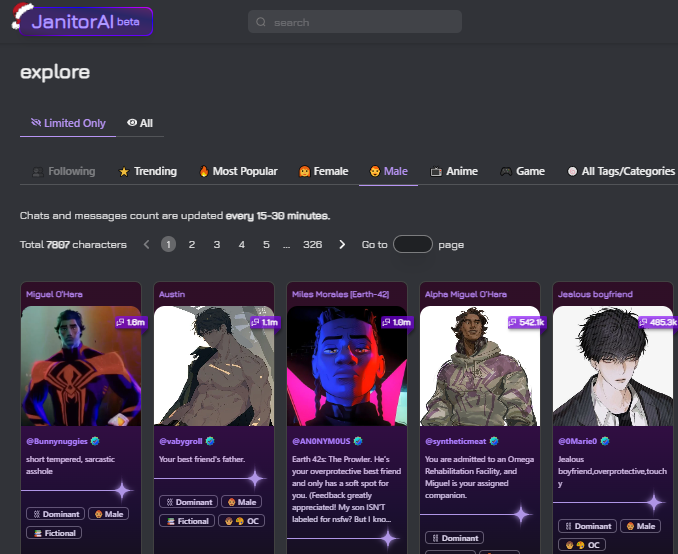Go to previous page with left chevron
This screenshot has width=678, height=554.
pyautogui.click(x=147, y=245)
